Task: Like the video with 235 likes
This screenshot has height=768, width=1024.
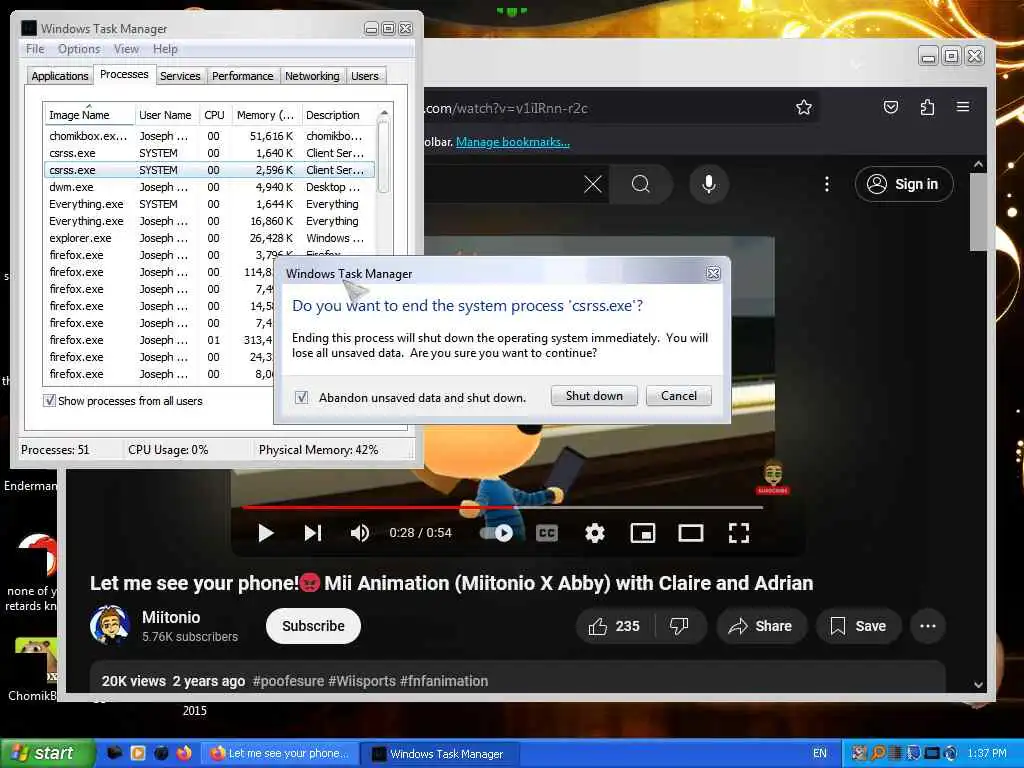Action: coord(614,626)
